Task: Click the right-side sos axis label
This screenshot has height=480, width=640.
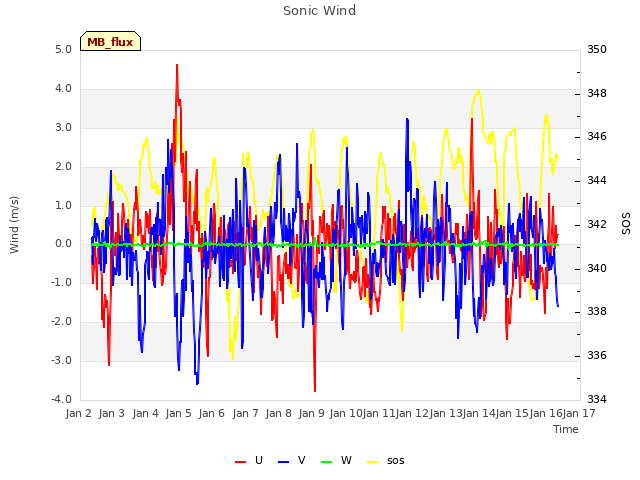Action: [626, 223]
